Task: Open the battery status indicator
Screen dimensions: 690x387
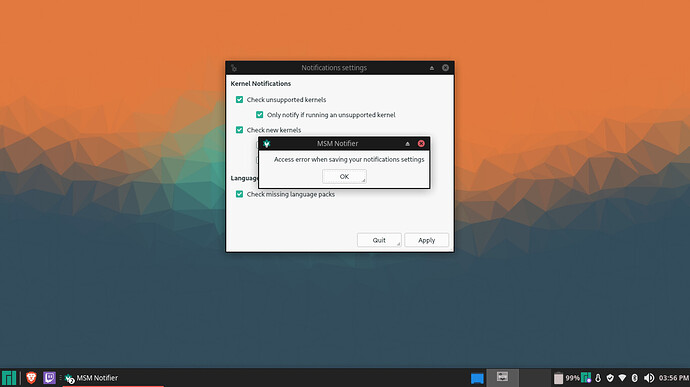Action: pos(567,378)
